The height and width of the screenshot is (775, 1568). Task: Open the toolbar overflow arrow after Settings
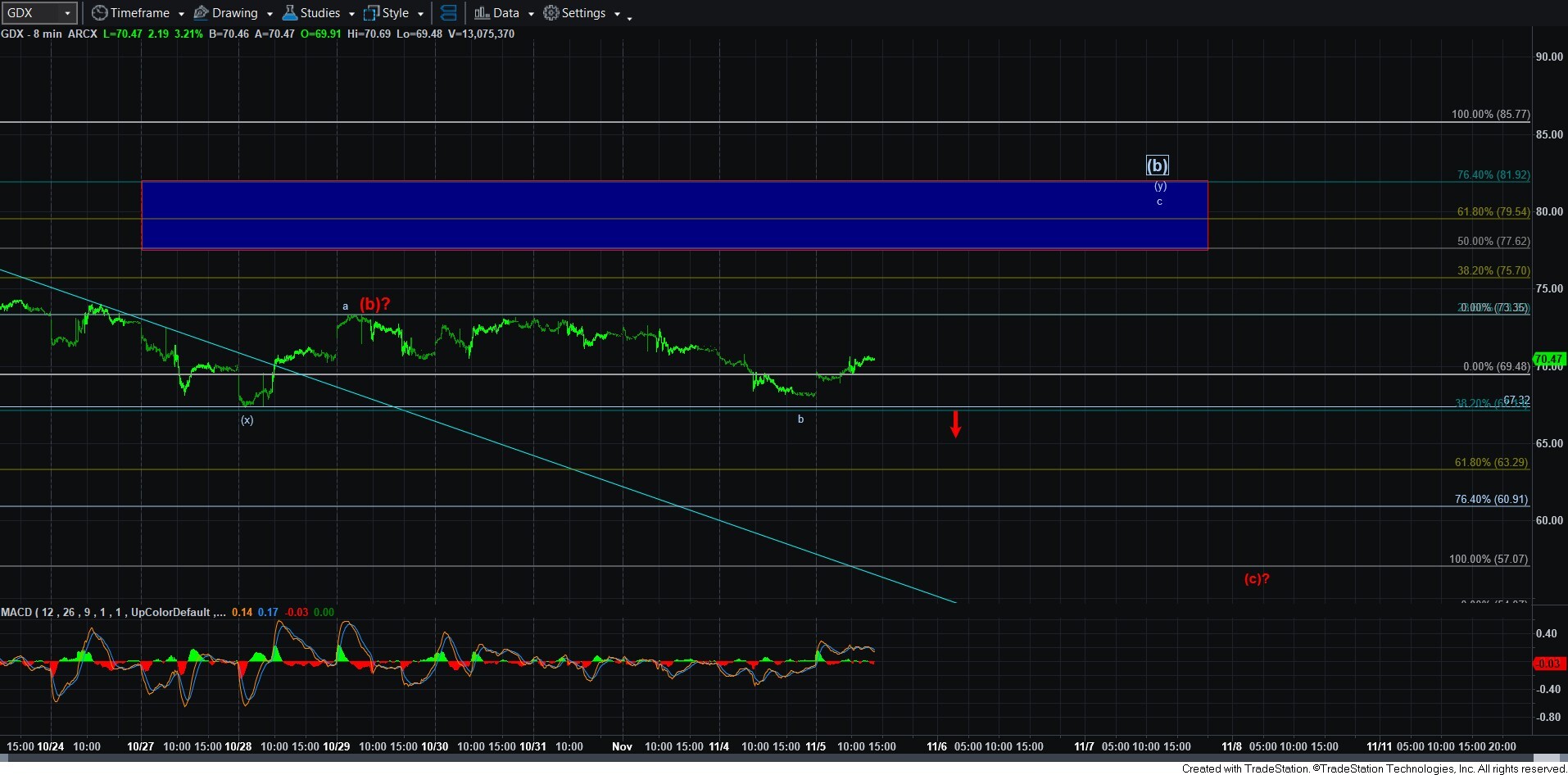629,18
